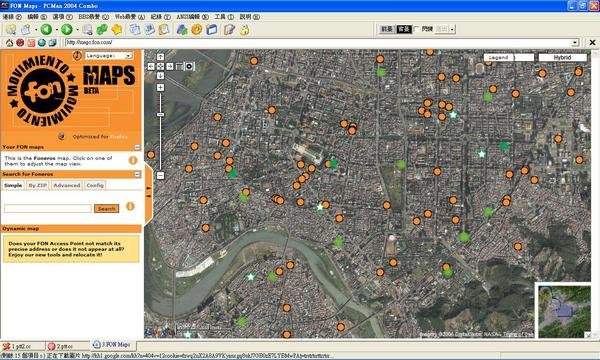The image size is (600, 360).
Task: Click the blue folder window toolbar icon
Action: 212,29
